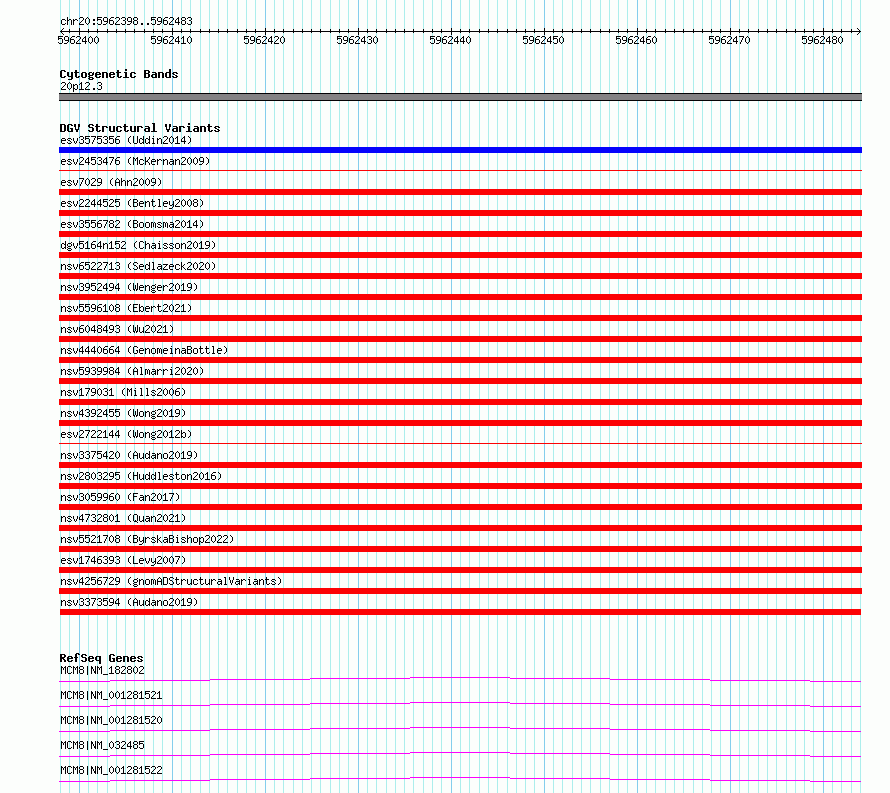Click ruler position 5962420
This screenshot has height=793, width=890.
(265, 40)
